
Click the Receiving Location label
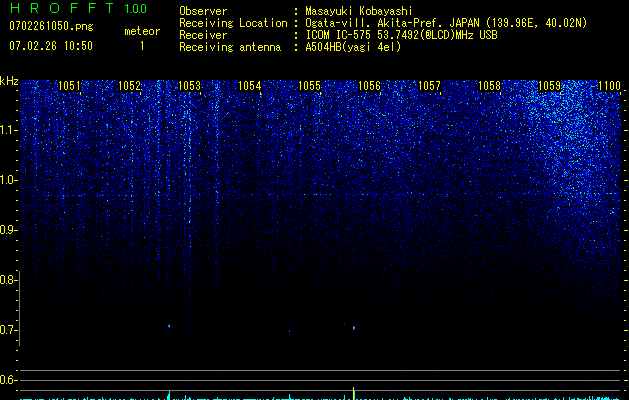(233, 23)
